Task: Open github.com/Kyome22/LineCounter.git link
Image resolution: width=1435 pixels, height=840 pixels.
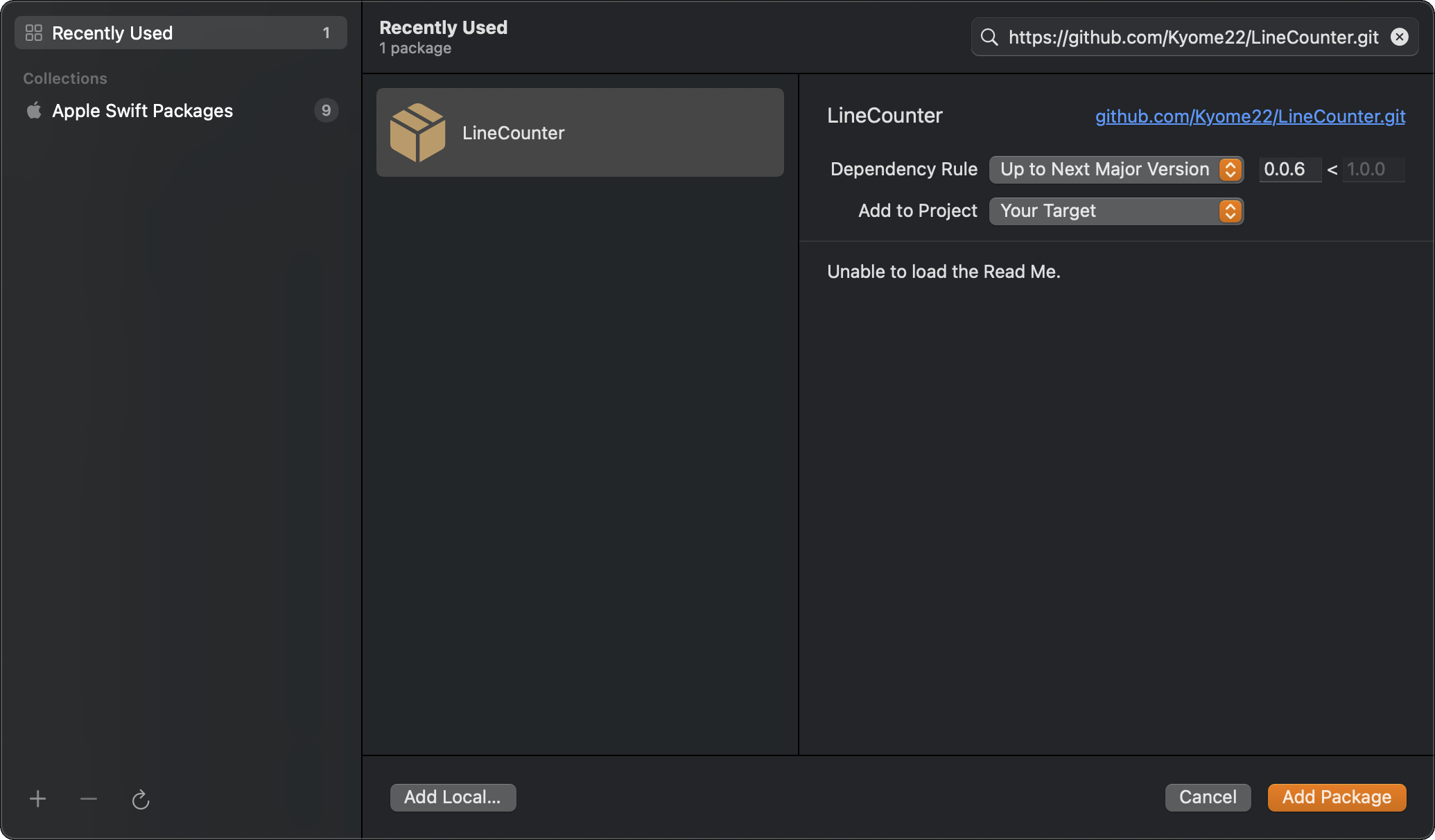Action: tap(1250, 116)
